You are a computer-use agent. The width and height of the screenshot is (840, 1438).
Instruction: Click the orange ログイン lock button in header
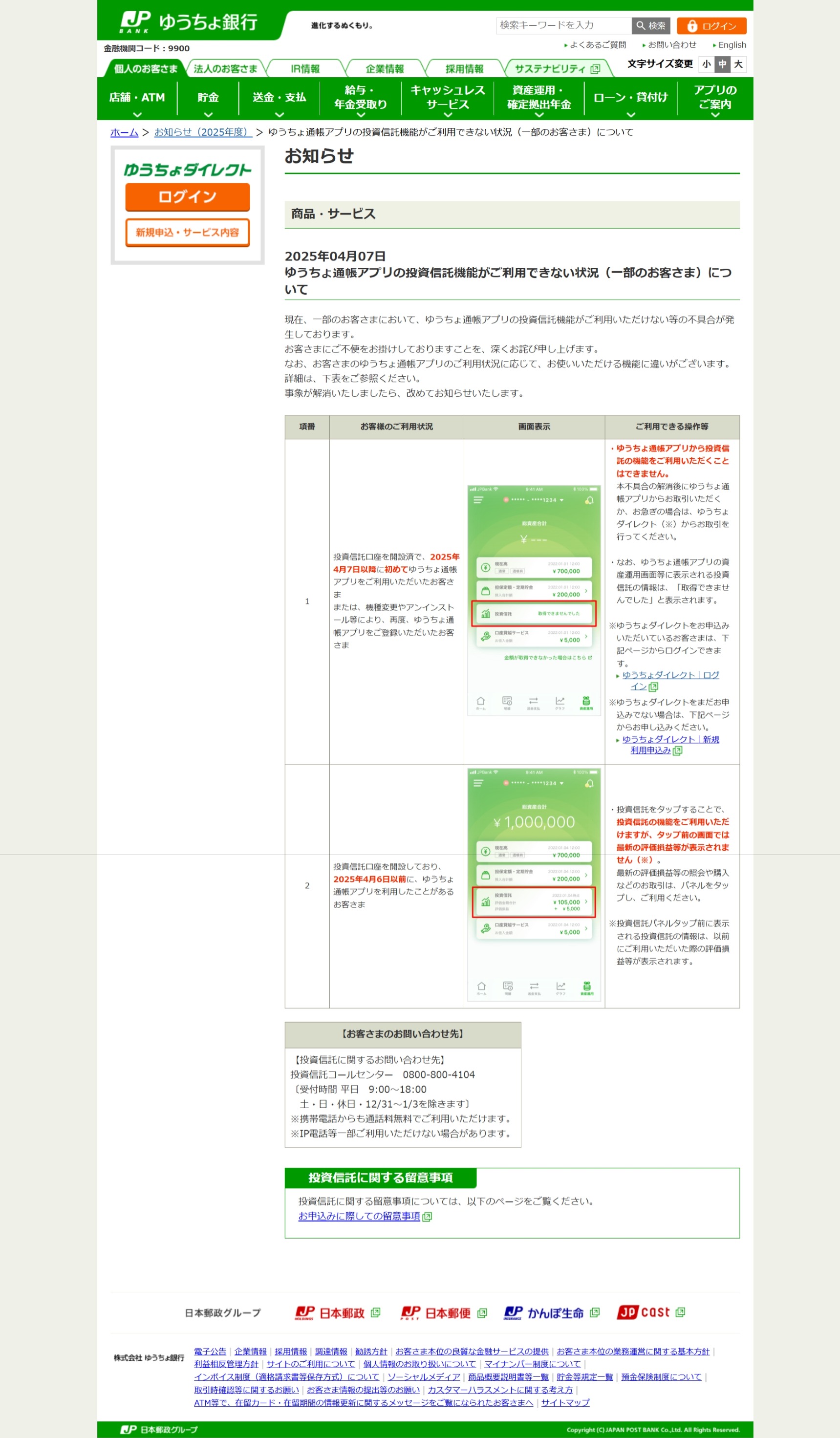click(x=711, y=26)
